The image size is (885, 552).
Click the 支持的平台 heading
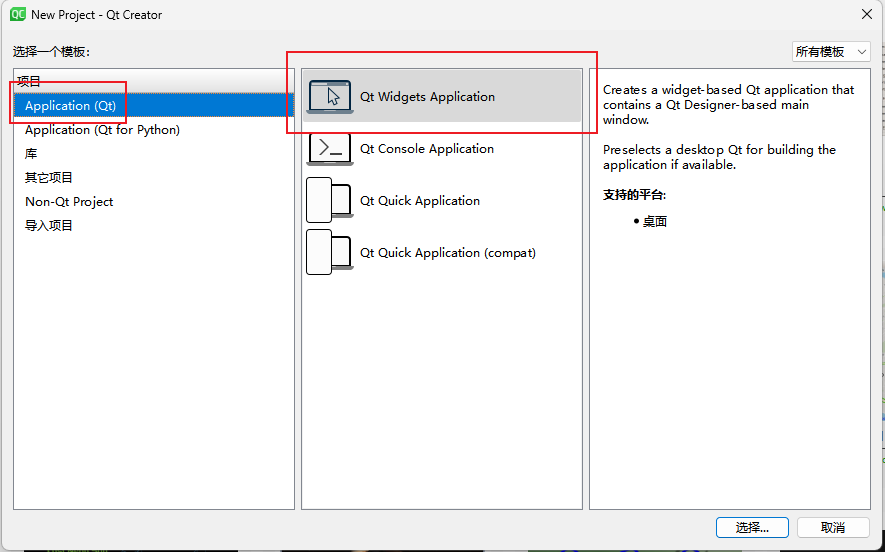(634, 195)
